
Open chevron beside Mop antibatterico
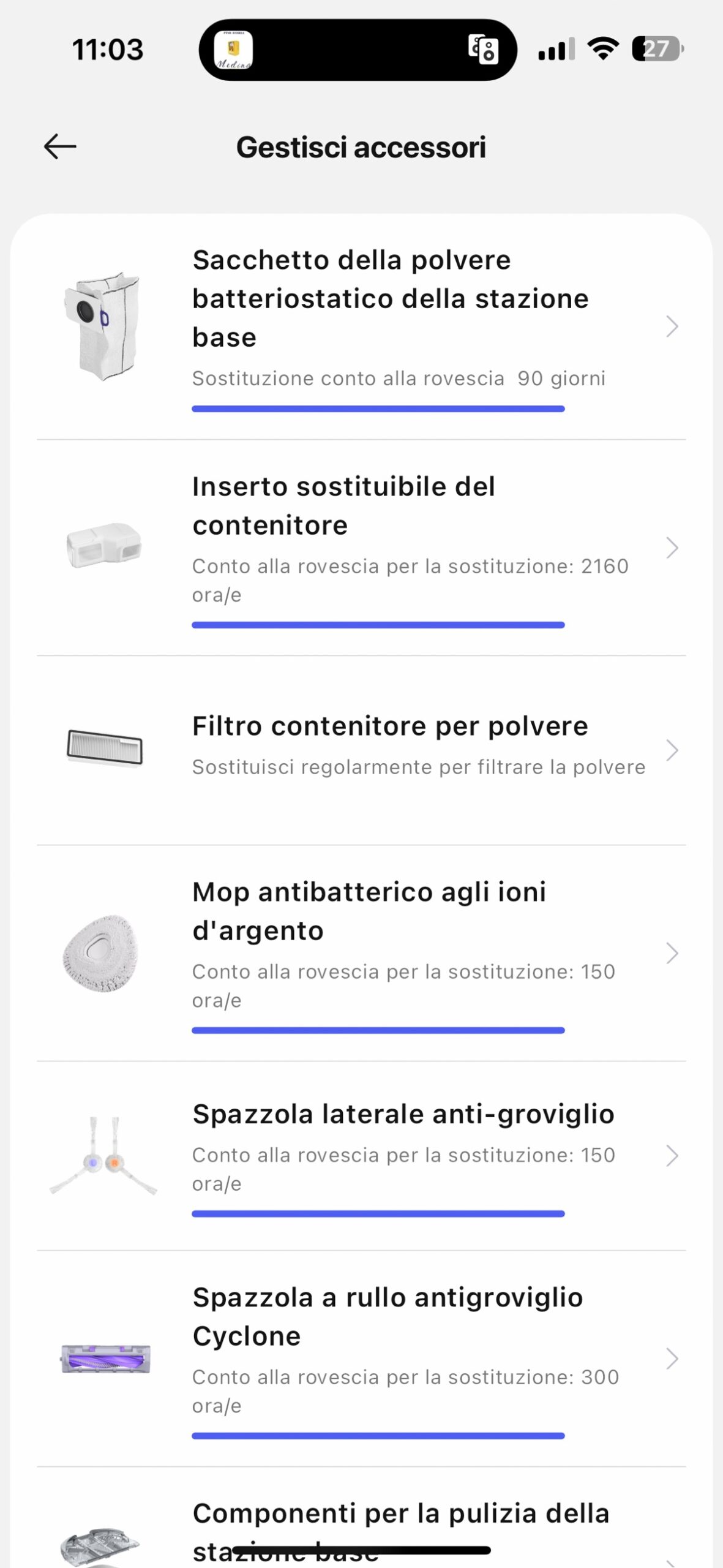pyautogui.click(x=672, y=953)
